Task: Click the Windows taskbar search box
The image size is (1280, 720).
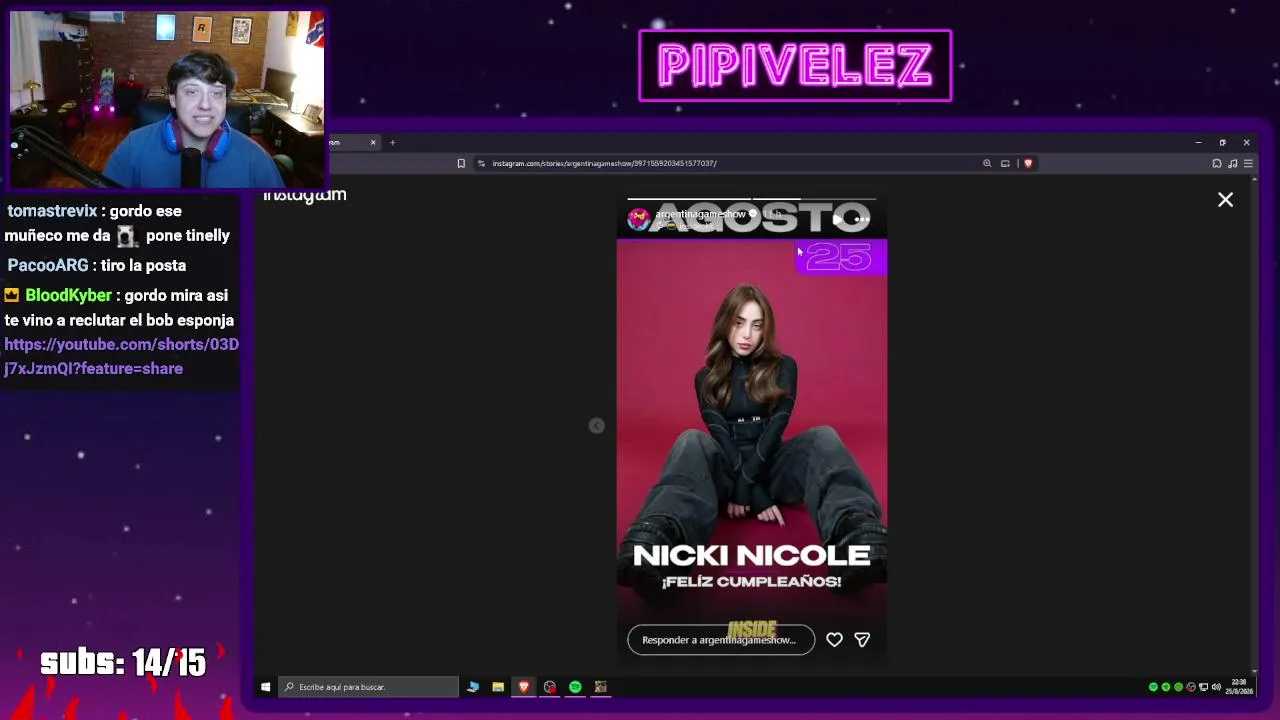Action: pyautogui.click(x=369, y=687)
